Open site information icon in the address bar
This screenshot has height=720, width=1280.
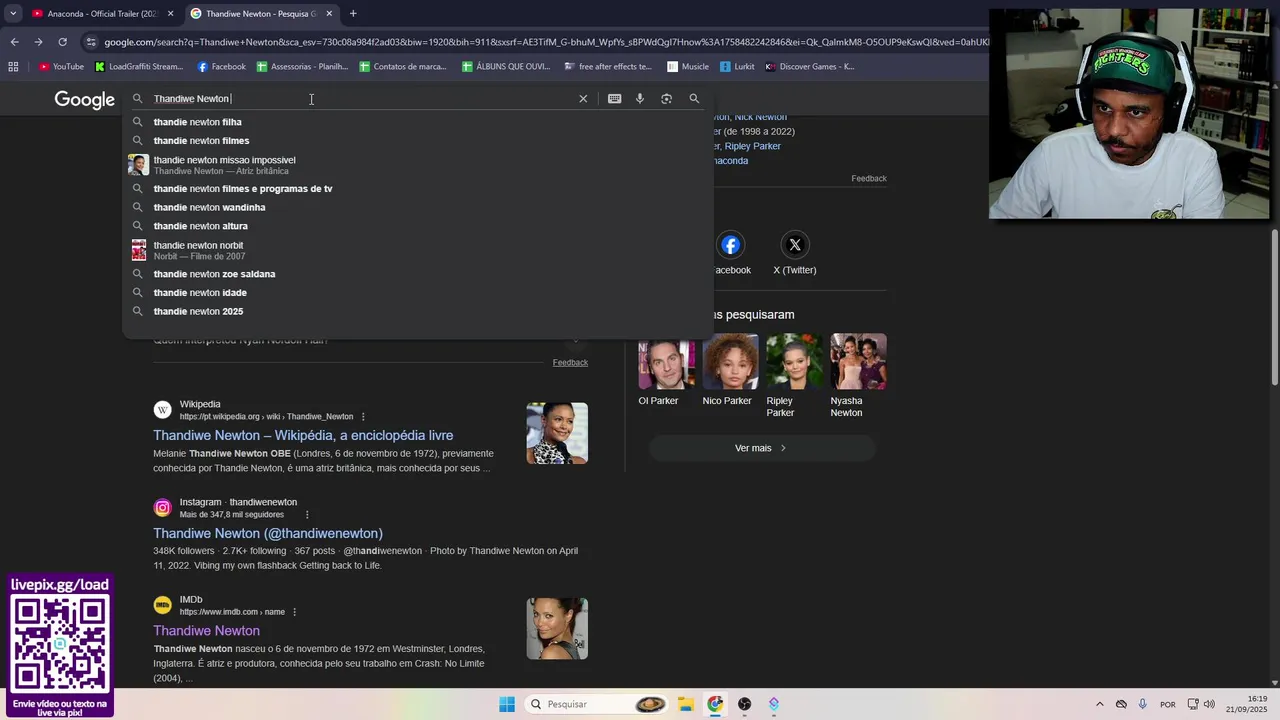pyautogui.click(x=91, y=42)
